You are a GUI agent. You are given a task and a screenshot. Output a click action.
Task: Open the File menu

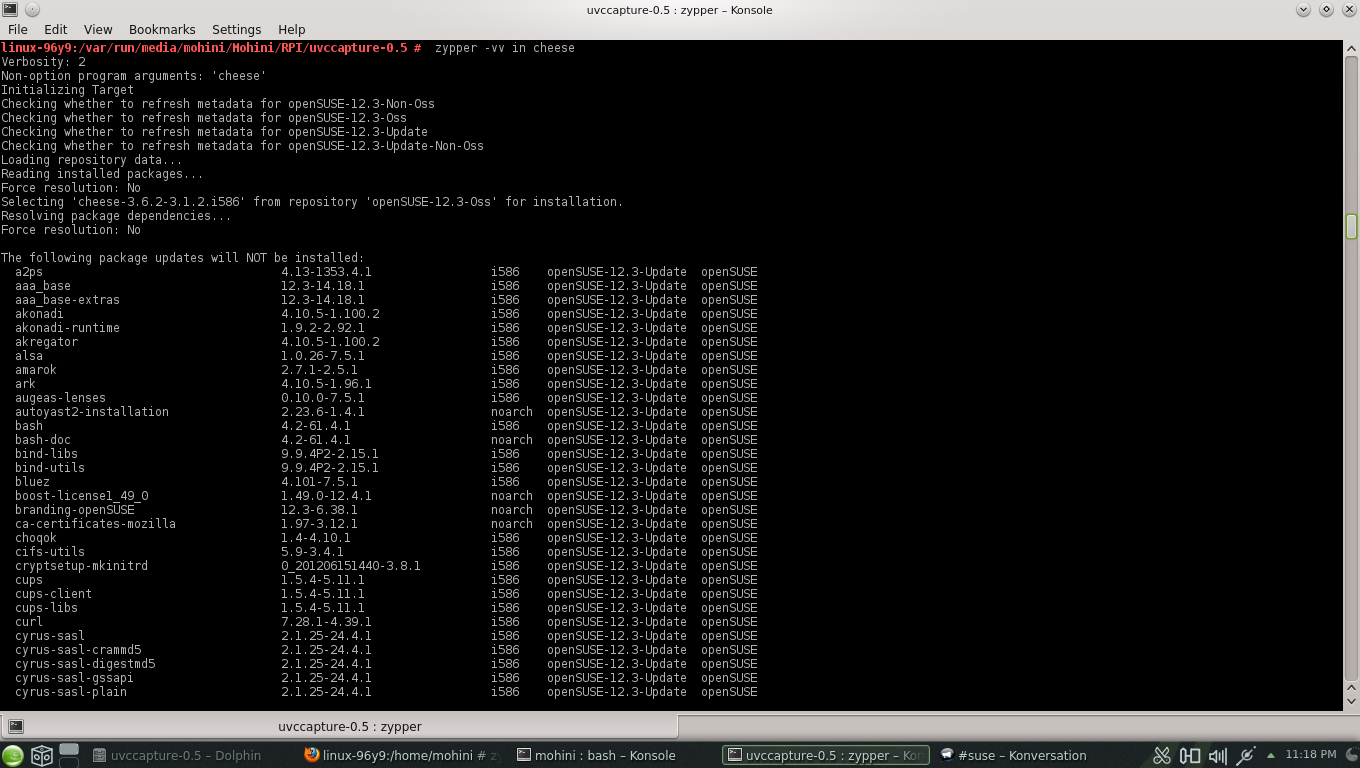click(x=18, y=29)
